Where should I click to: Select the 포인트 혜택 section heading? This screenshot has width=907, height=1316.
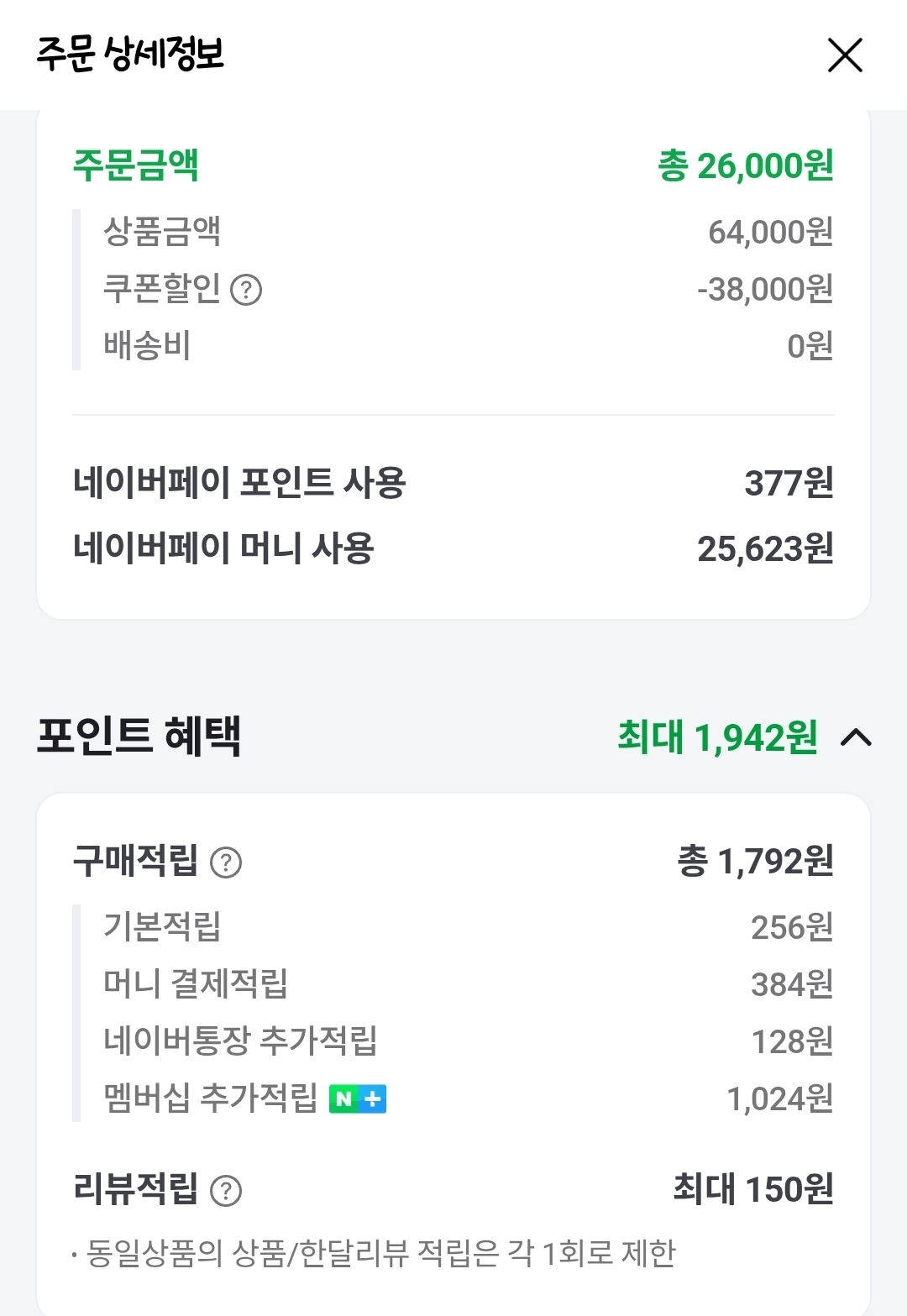click(x=139, y=737)
